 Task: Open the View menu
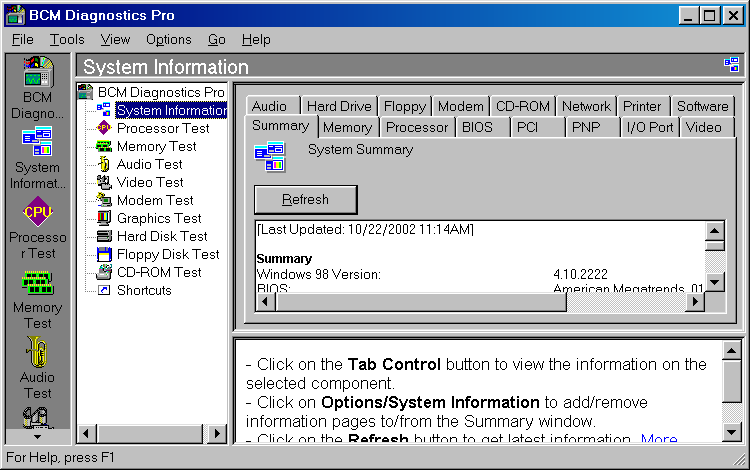tap(115, 40)
